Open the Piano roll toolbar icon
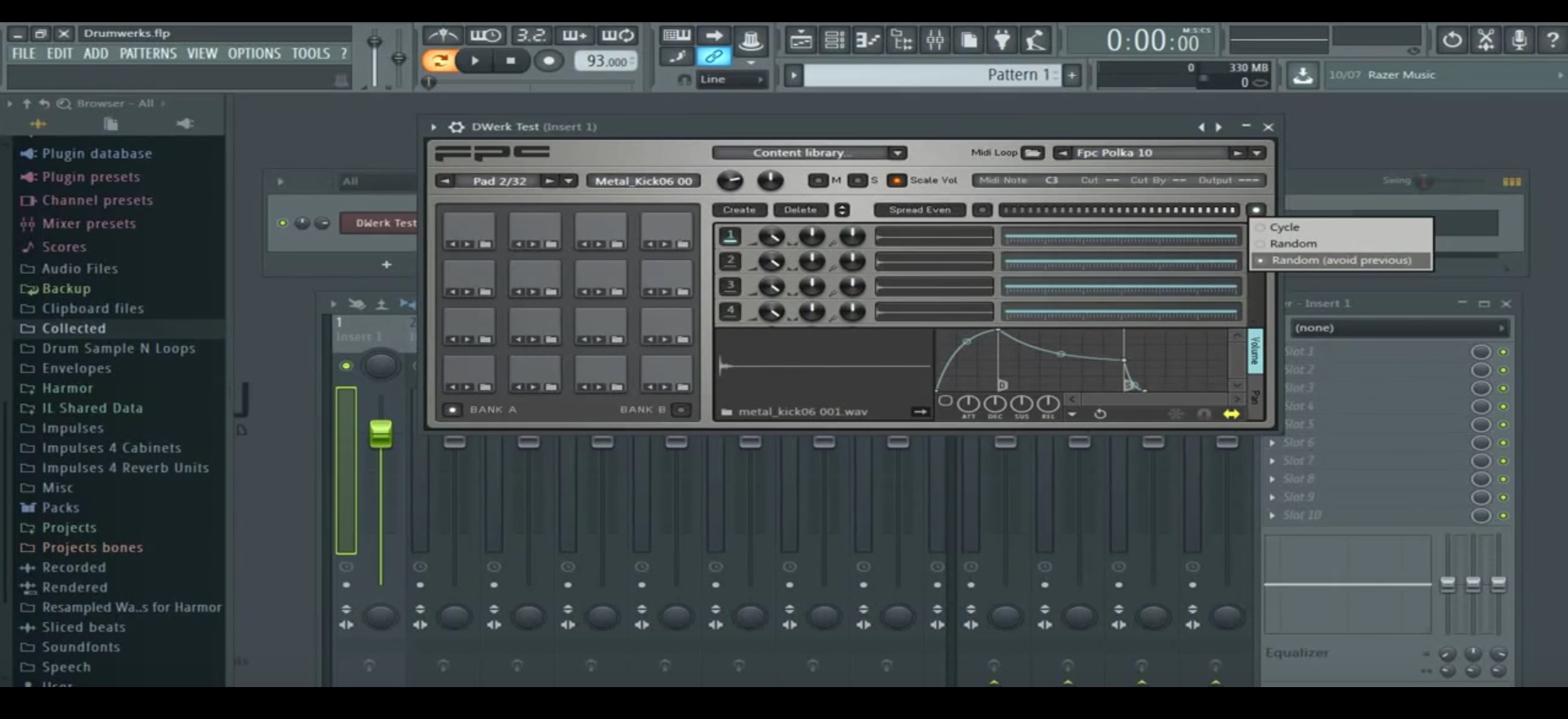Image resolution: width=1568 pixels, height=719 pixels. [x=867, y=39]
